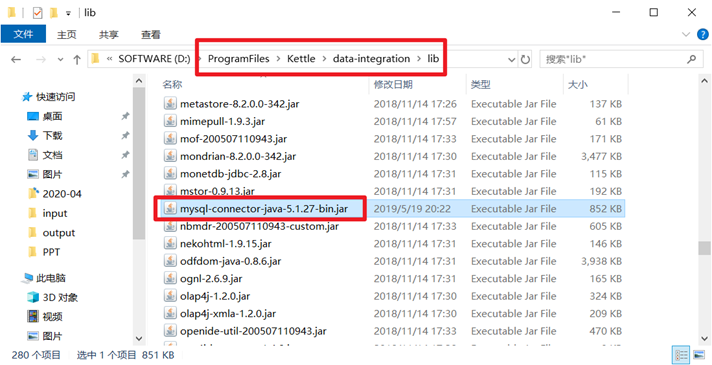Switch to the 主页 ribbon tab
This screenshot has height=365, width=712.
(66, 35)
